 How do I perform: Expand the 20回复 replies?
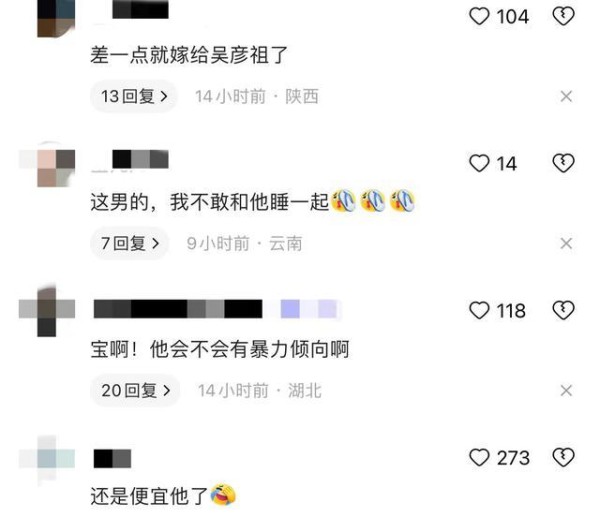(135, 390)
